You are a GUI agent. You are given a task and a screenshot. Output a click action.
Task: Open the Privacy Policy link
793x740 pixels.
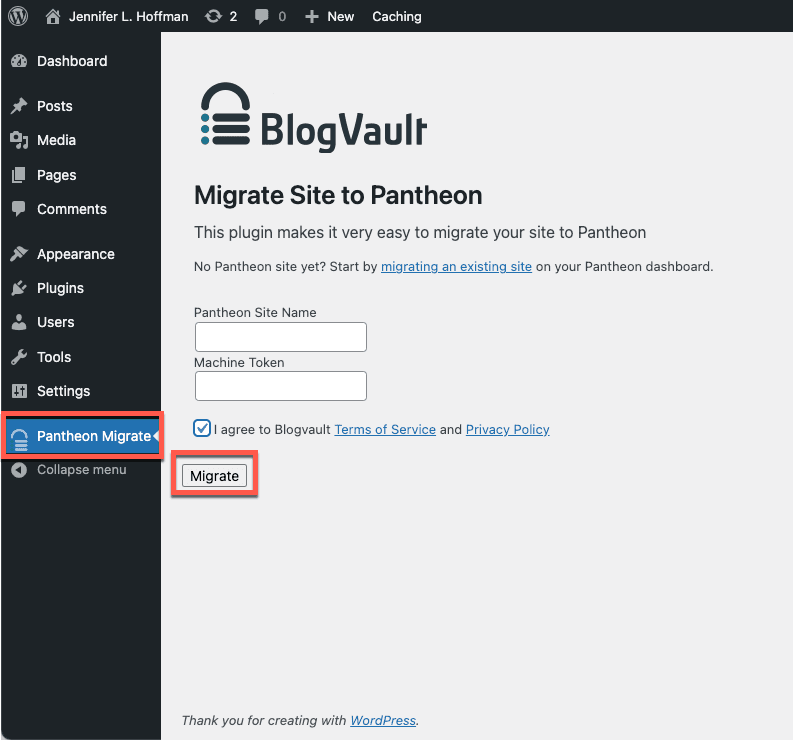[507, 429]
